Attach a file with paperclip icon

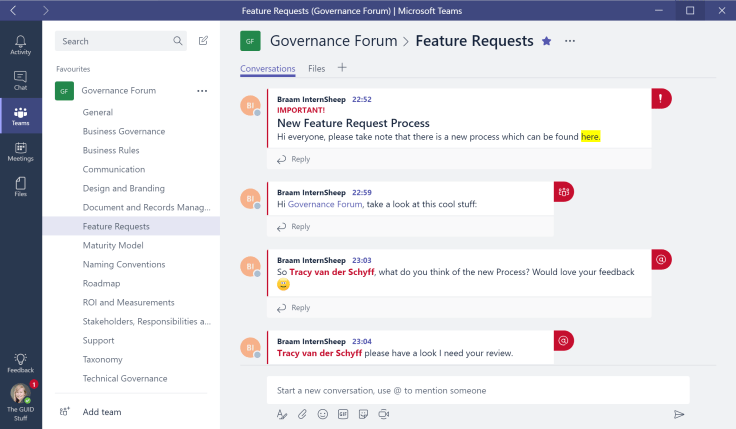tap(302, 414)
